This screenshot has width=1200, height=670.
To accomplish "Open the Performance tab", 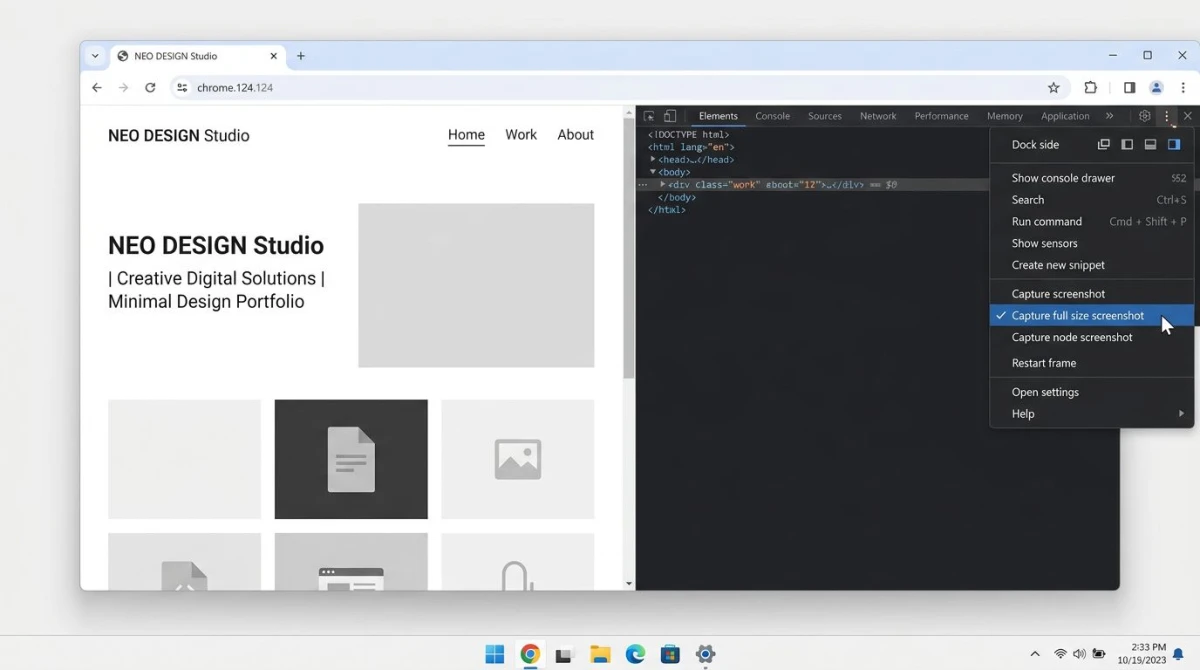I will point(941,116).
